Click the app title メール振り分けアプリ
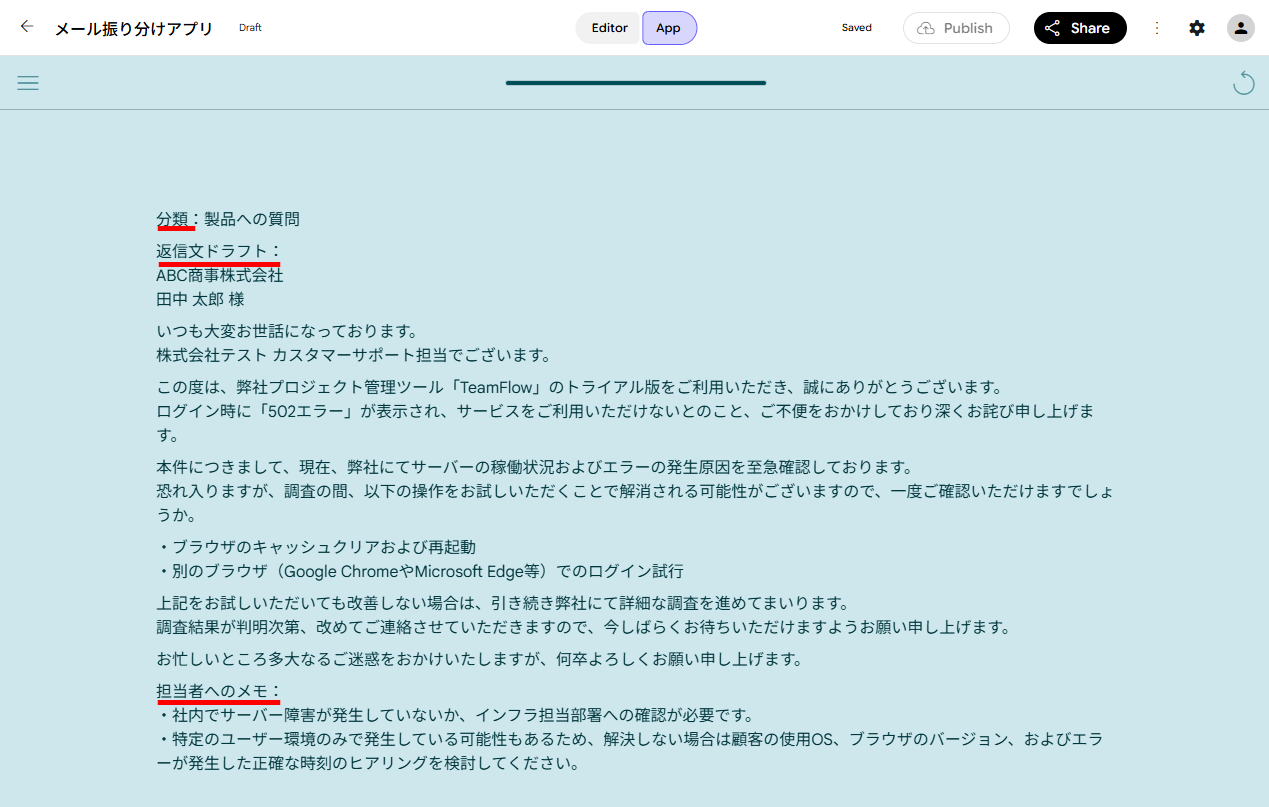1269x807 pixels. point(134,28)
